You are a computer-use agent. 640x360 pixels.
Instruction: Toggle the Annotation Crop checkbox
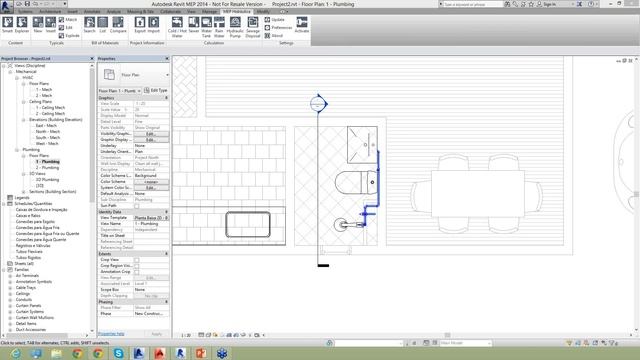point(137,272)
